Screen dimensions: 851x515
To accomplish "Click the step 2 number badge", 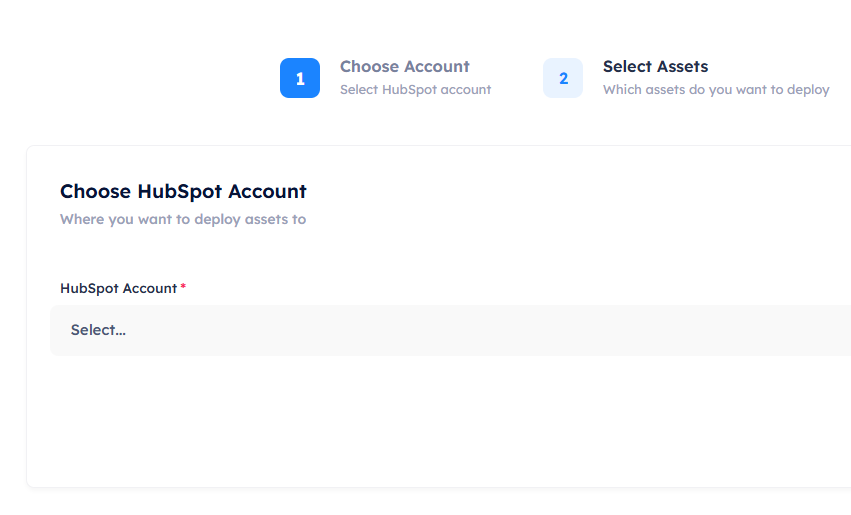I will 563,78.
